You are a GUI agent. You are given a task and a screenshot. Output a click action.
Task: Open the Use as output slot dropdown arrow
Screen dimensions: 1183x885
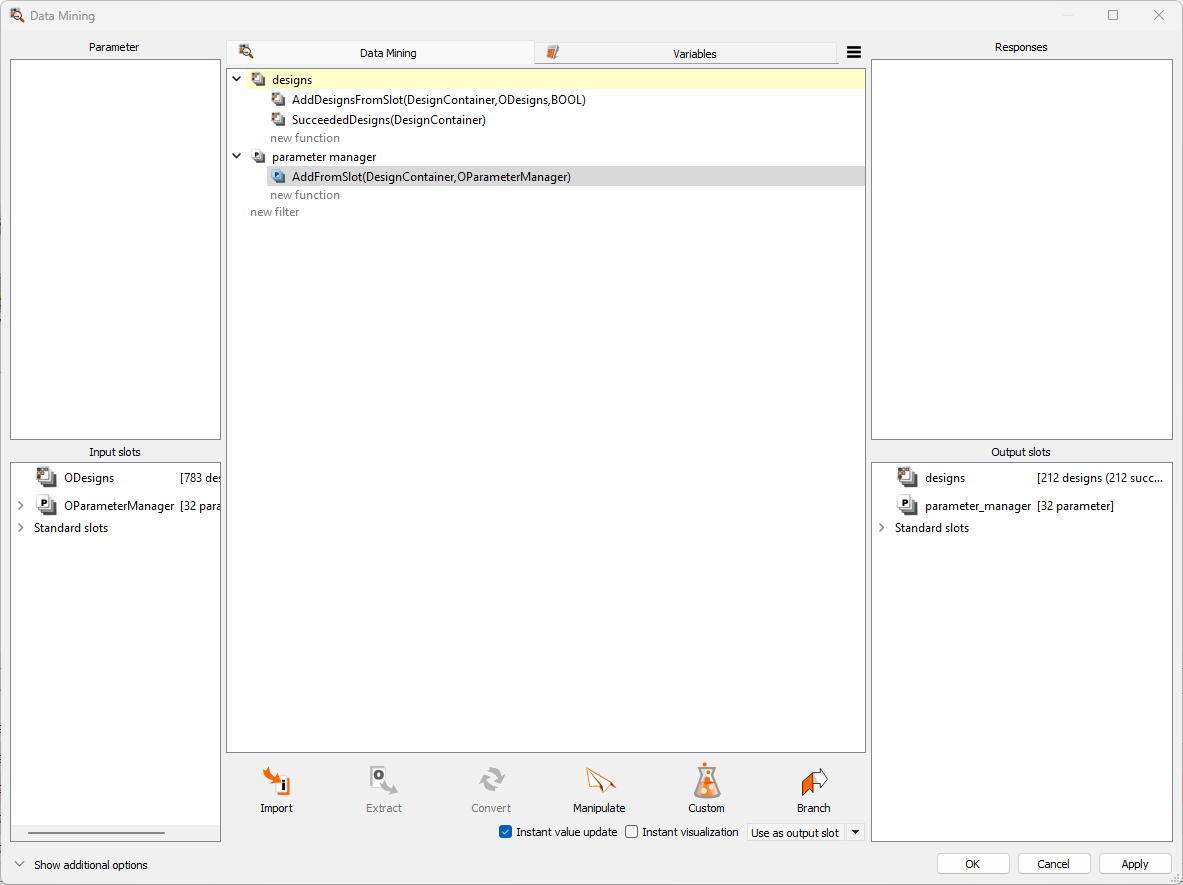(x=855, y=832)
